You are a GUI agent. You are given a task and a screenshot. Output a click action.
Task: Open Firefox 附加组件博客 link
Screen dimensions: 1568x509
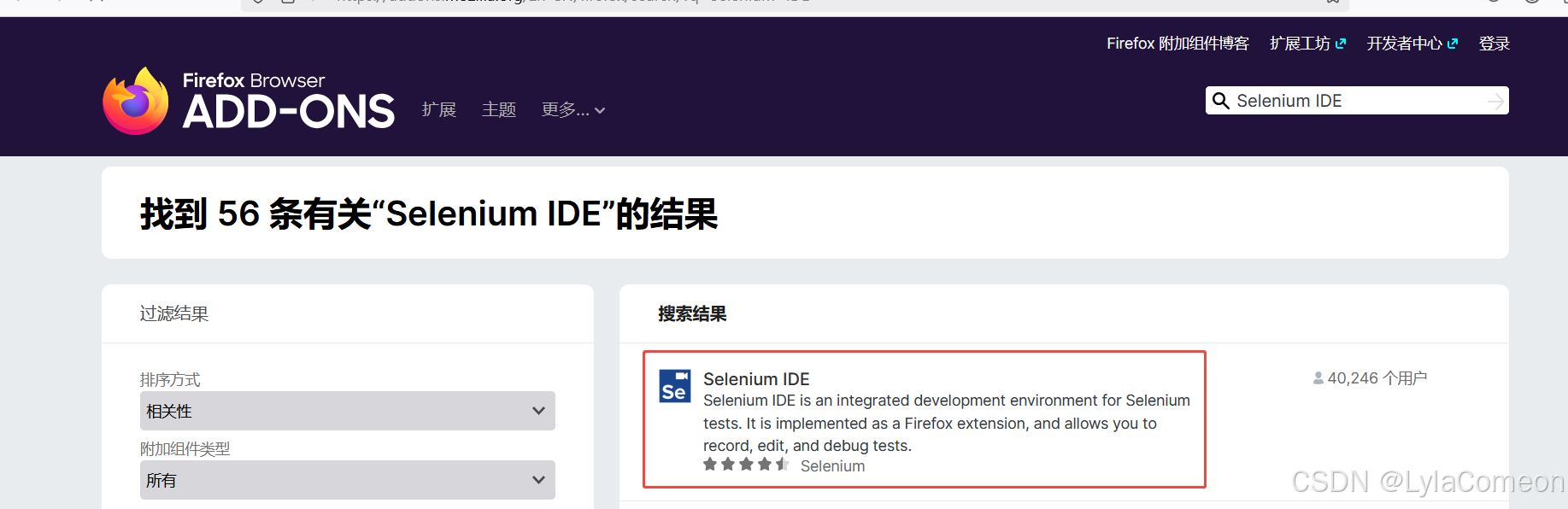coord(1177,44)
